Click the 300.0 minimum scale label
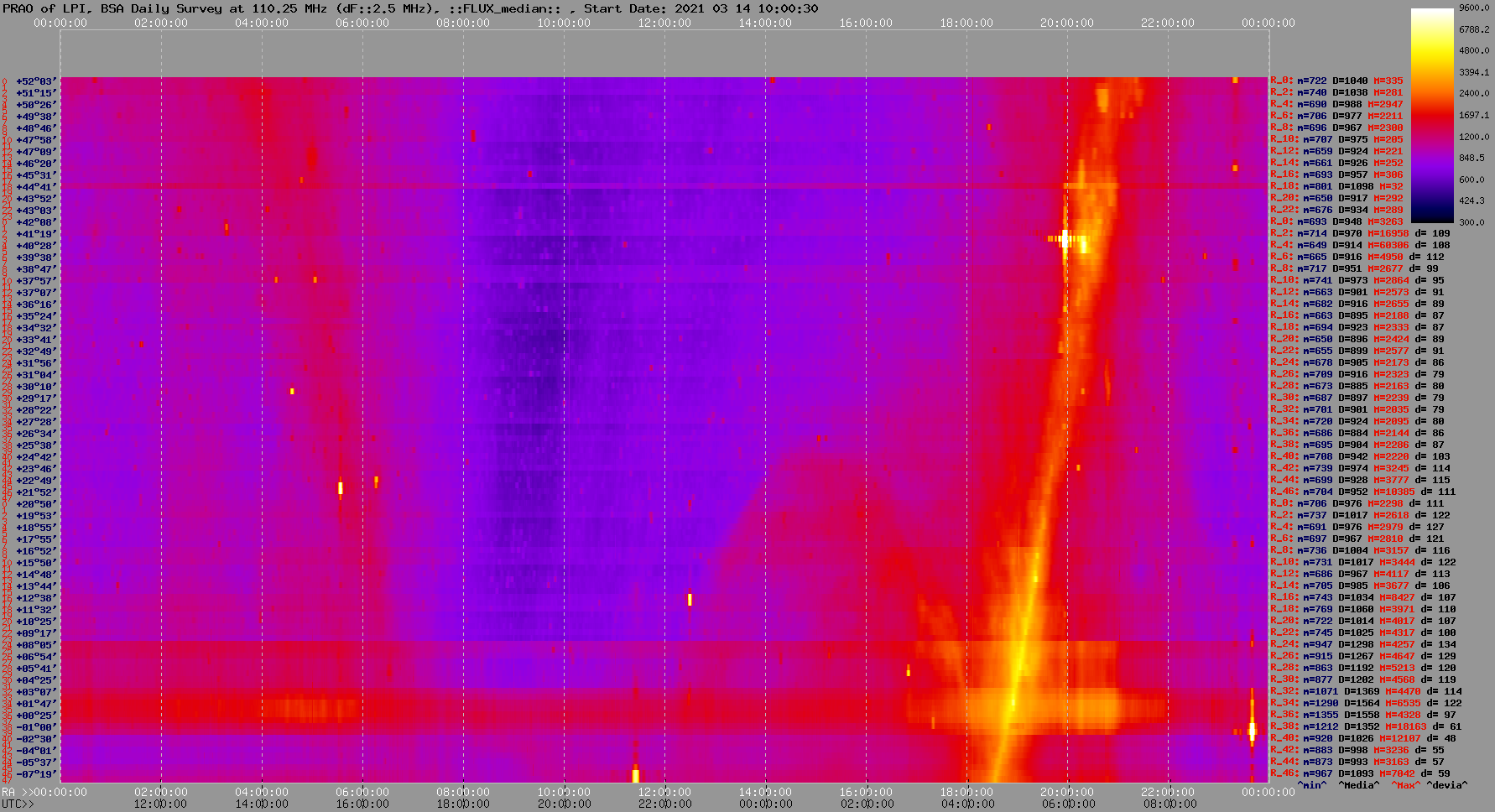 1472,222
